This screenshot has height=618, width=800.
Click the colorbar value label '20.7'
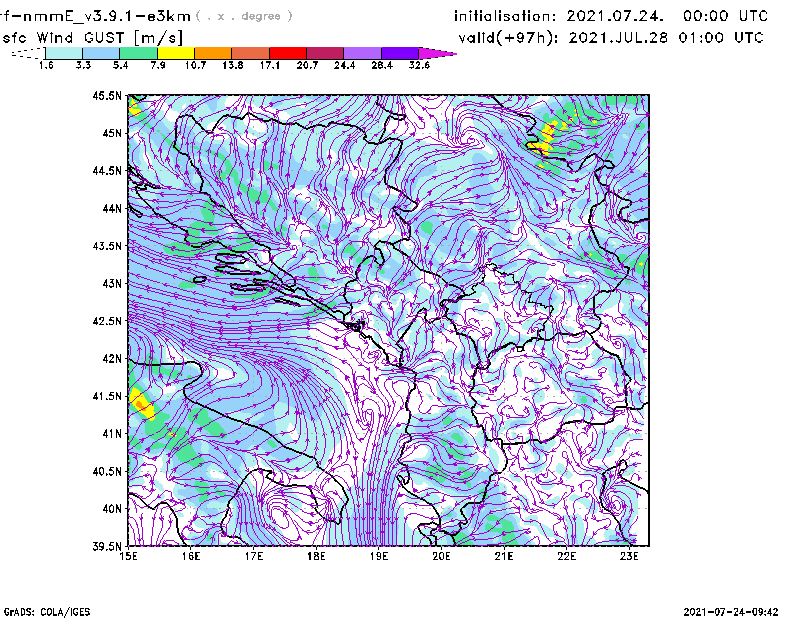coord(307,65)
